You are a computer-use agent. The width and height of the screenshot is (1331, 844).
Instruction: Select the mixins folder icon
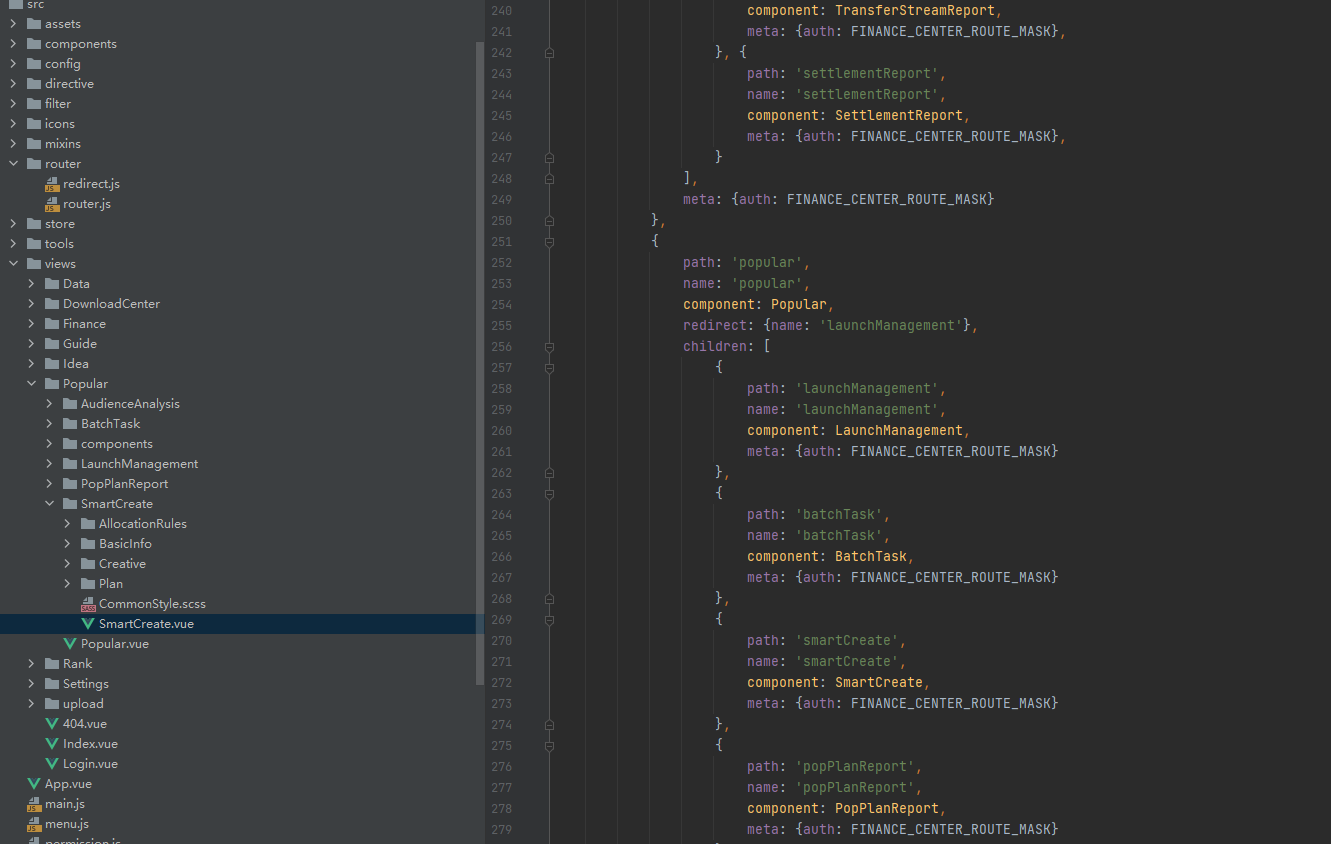point(34,144)
